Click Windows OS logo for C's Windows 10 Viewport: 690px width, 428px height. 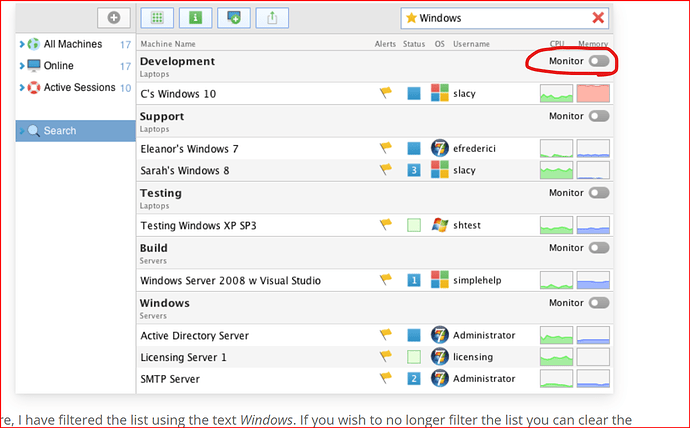(440, 93)
